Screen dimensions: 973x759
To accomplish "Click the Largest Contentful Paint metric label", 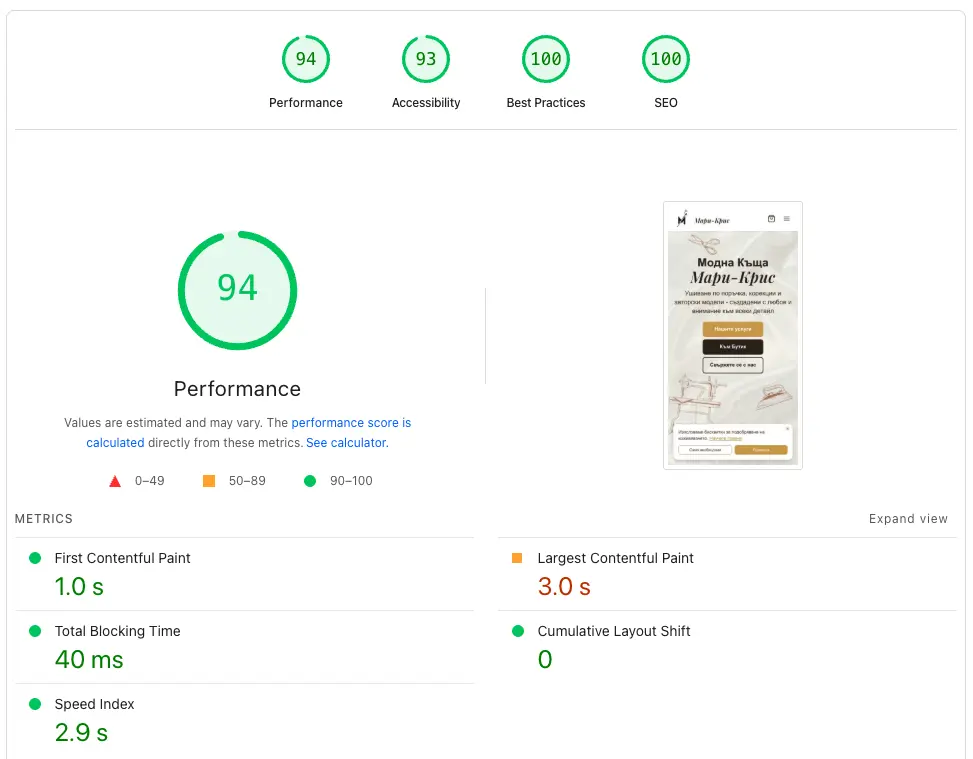I will click(x=615, y=558).
